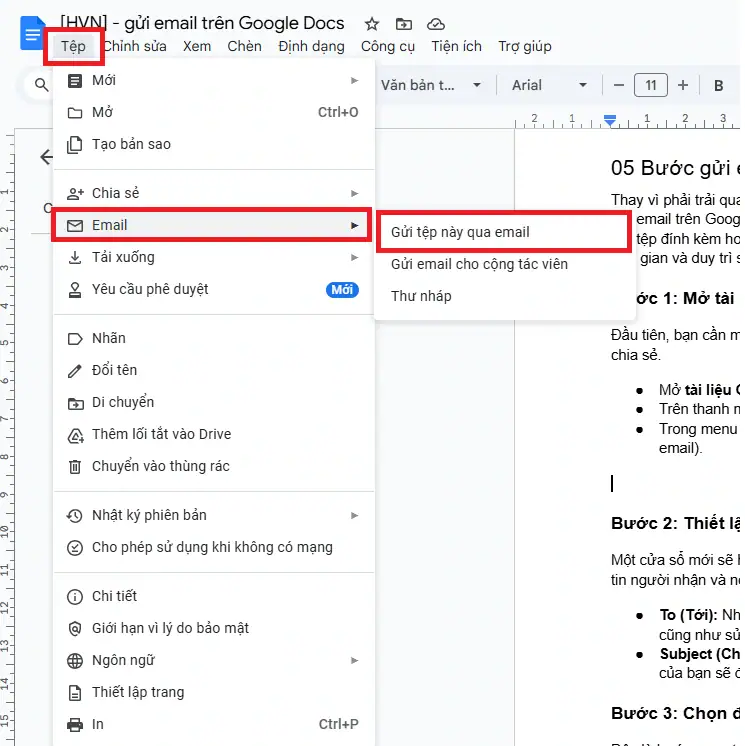This screenshot has height=746, width=745.
Task: Open the Format menu in menu bar
Action: click(x=311, y=46)
